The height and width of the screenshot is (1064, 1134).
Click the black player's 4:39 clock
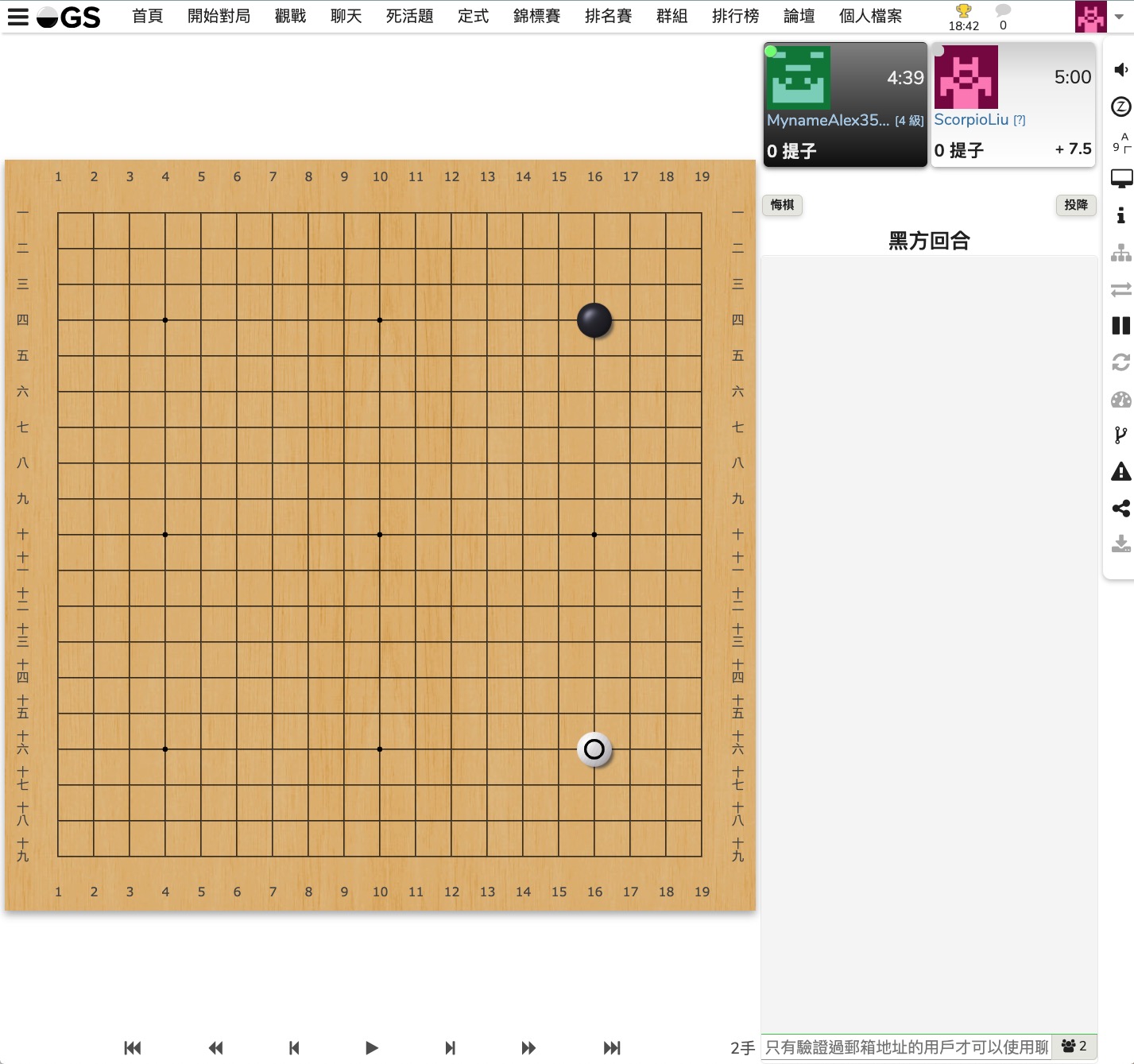[x=906, y=78]
